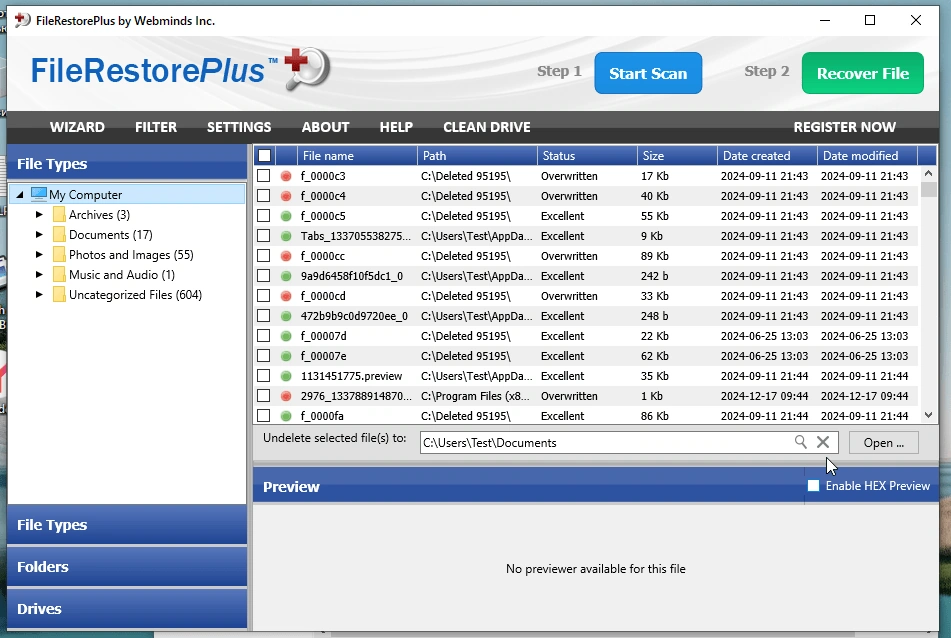Open the SETTINGS menu
Image resolution: width=951 pixels, height=638 pixels.
[x=239, y=127]
